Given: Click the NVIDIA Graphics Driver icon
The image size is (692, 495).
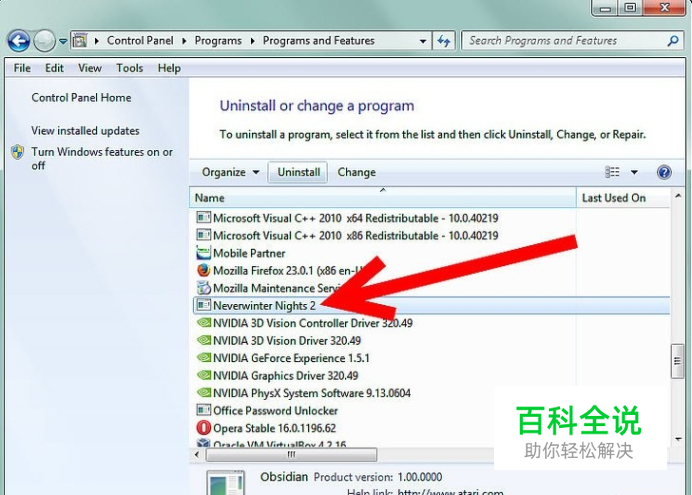Looking at the screenshot, I should [x=203, y=375].
